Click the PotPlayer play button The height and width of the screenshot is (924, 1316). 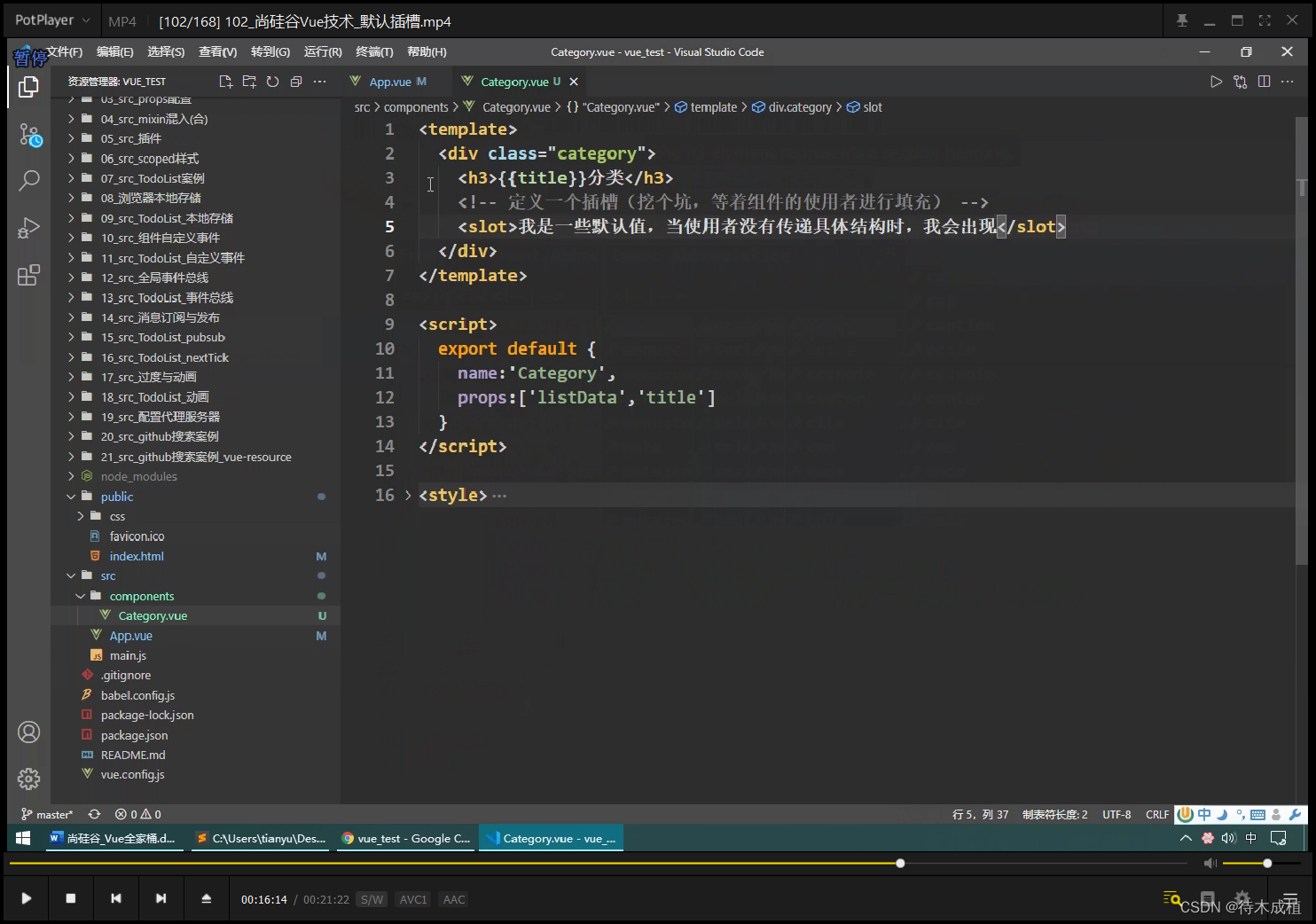click(x=27, y=898)
